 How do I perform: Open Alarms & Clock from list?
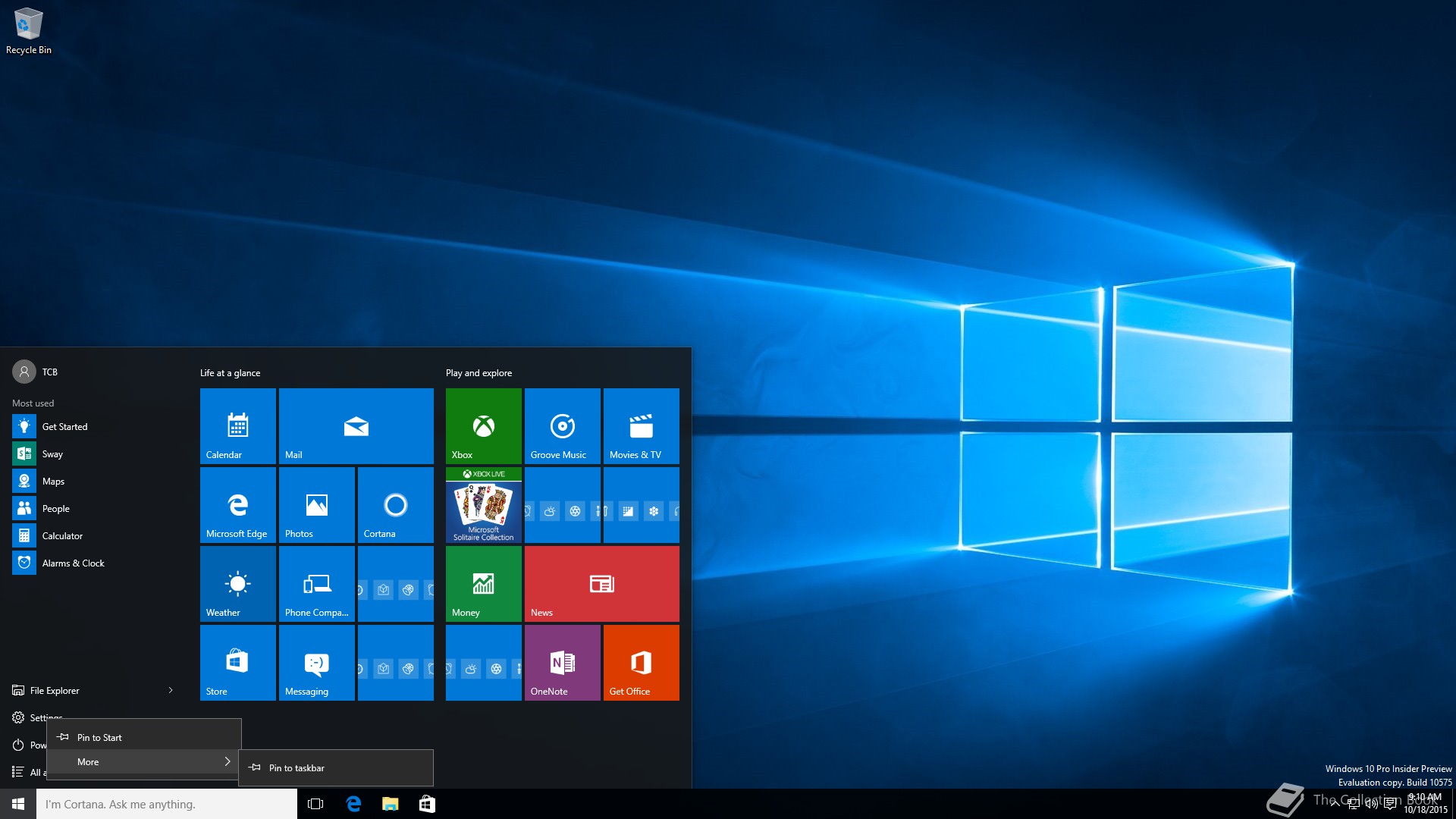(x=73, y=563)
